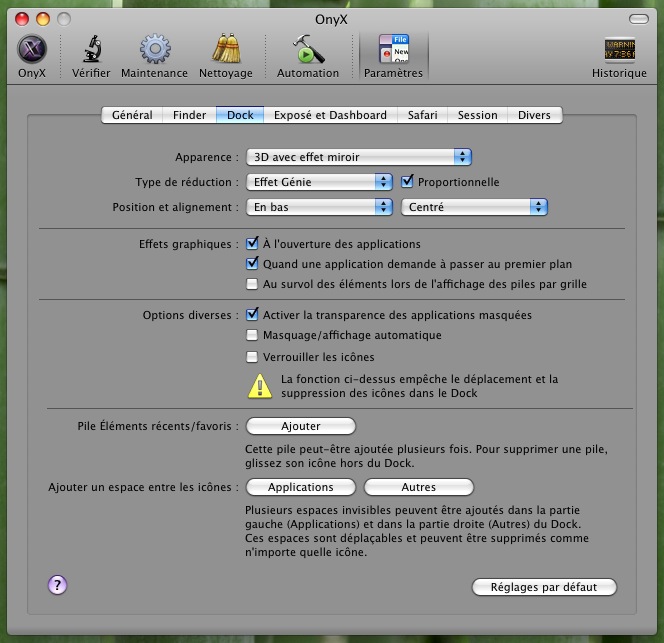Image resolution: width=664 pixels, height=643 pixels.
Task: Click the OnyX window title text
Action: [331, 19]
